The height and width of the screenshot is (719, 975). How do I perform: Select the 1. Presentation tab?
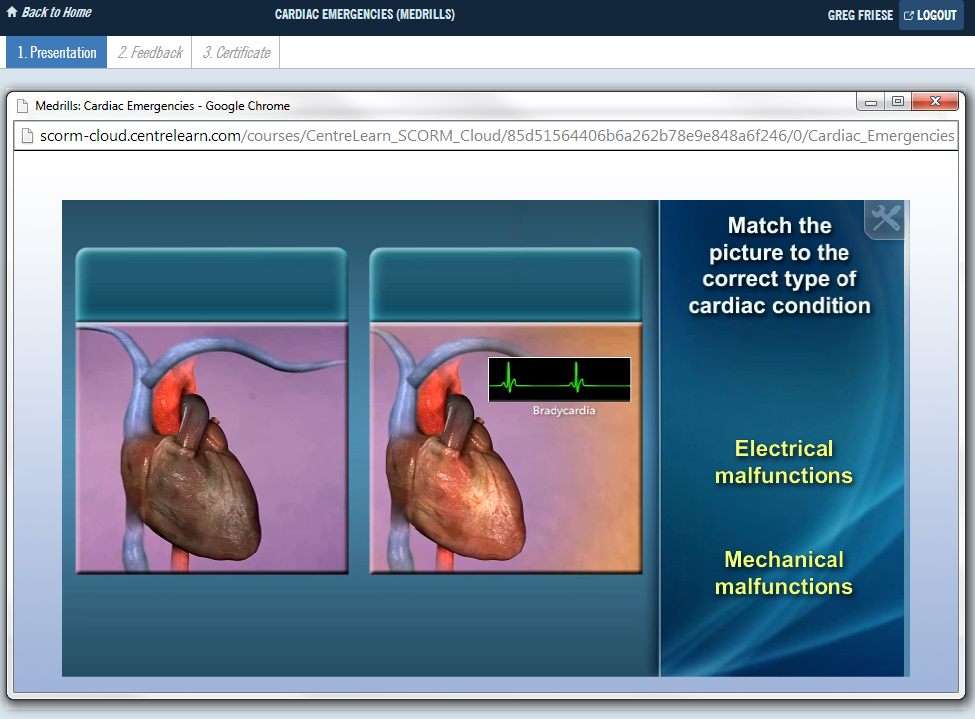(x=57, y=52)
